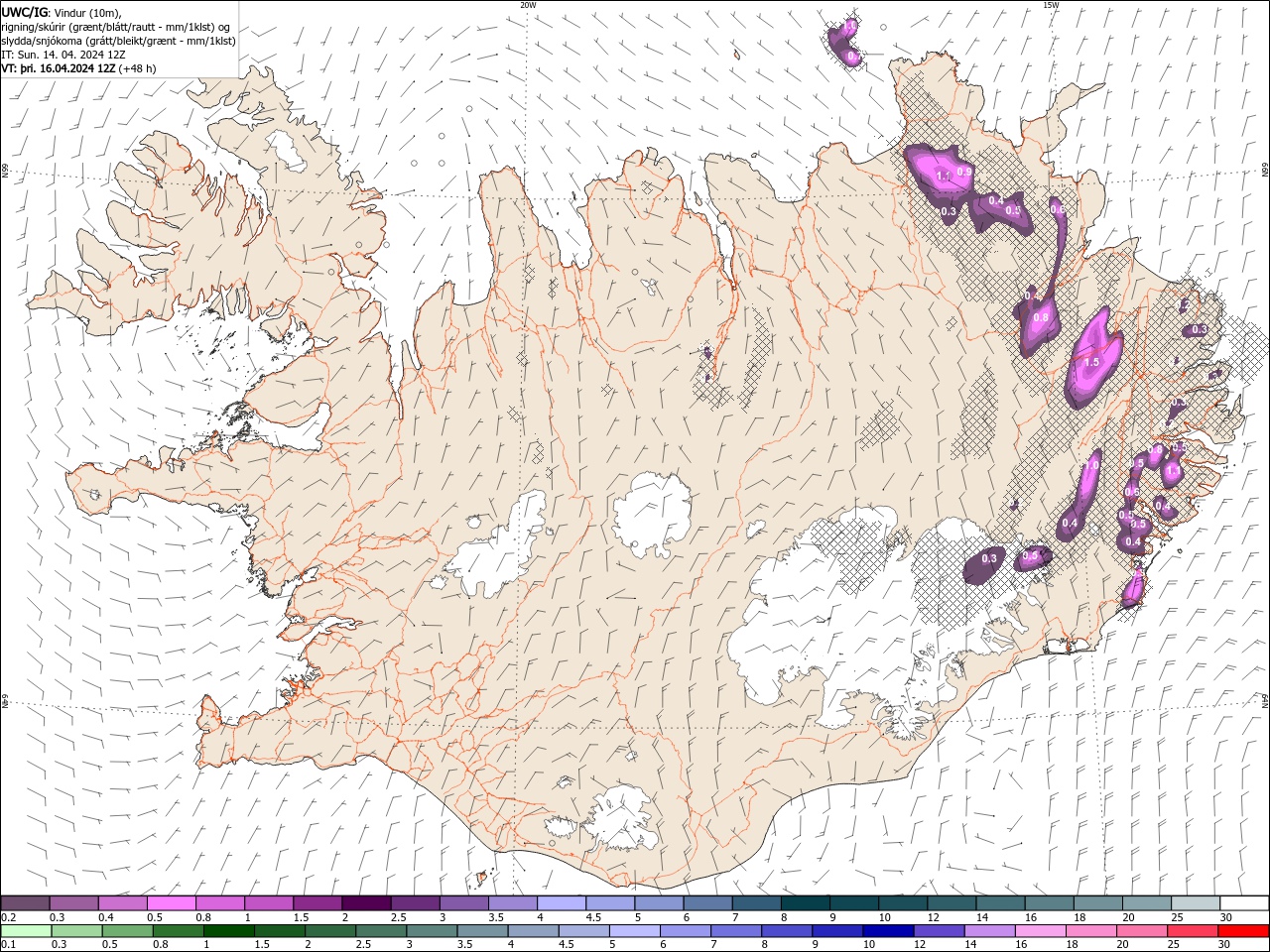Click the '0.9' label beside the northern 1.1 blob

pos(963,172)
